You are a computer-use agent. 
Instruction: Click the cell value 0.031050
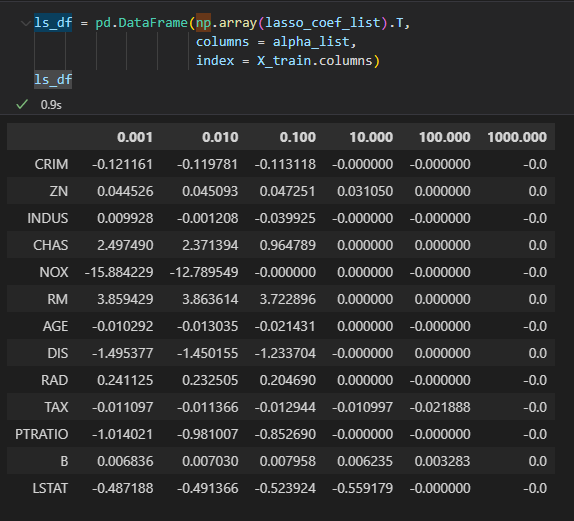pyautogui.click(x=365, y=191)
